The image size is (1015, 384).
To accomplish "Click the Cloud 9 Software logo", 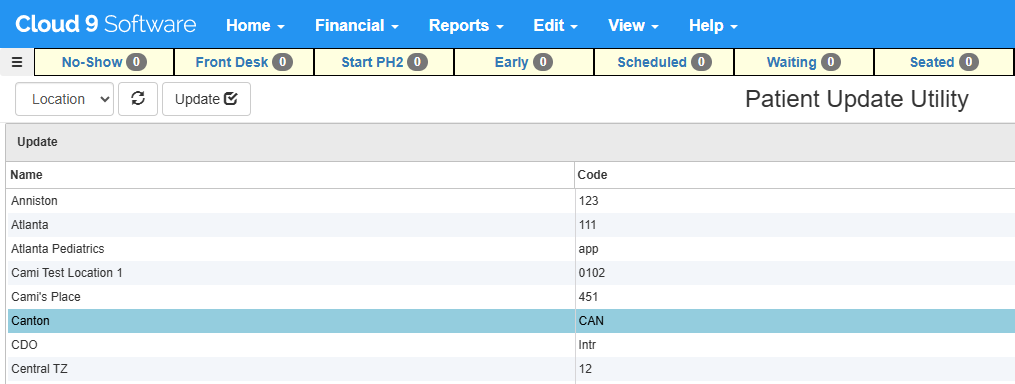I will pyautogui.click(x=106, y=25).
